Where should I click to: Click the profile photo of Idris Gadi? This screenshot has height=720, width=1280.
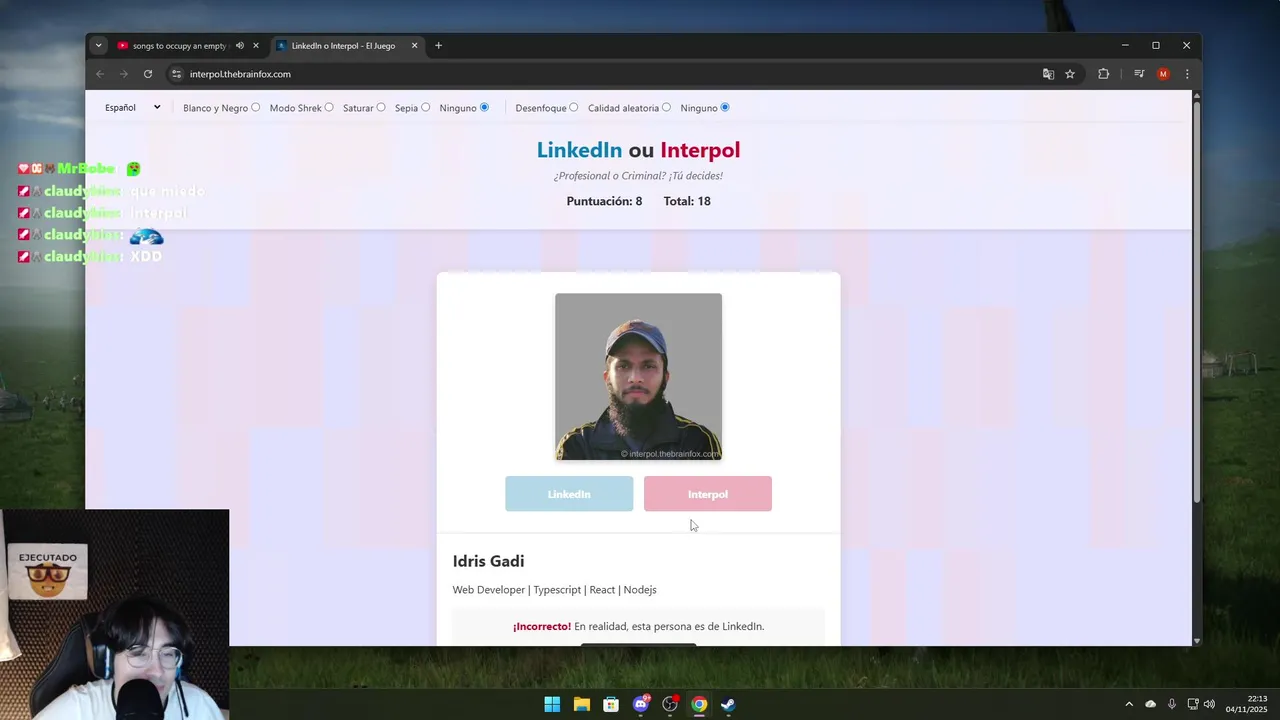pos(638,377)
